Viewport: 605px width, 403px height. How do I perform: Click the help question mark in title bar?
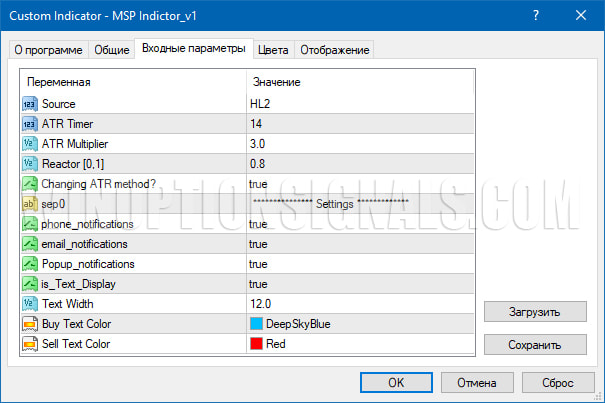click(x=536, y=15)
